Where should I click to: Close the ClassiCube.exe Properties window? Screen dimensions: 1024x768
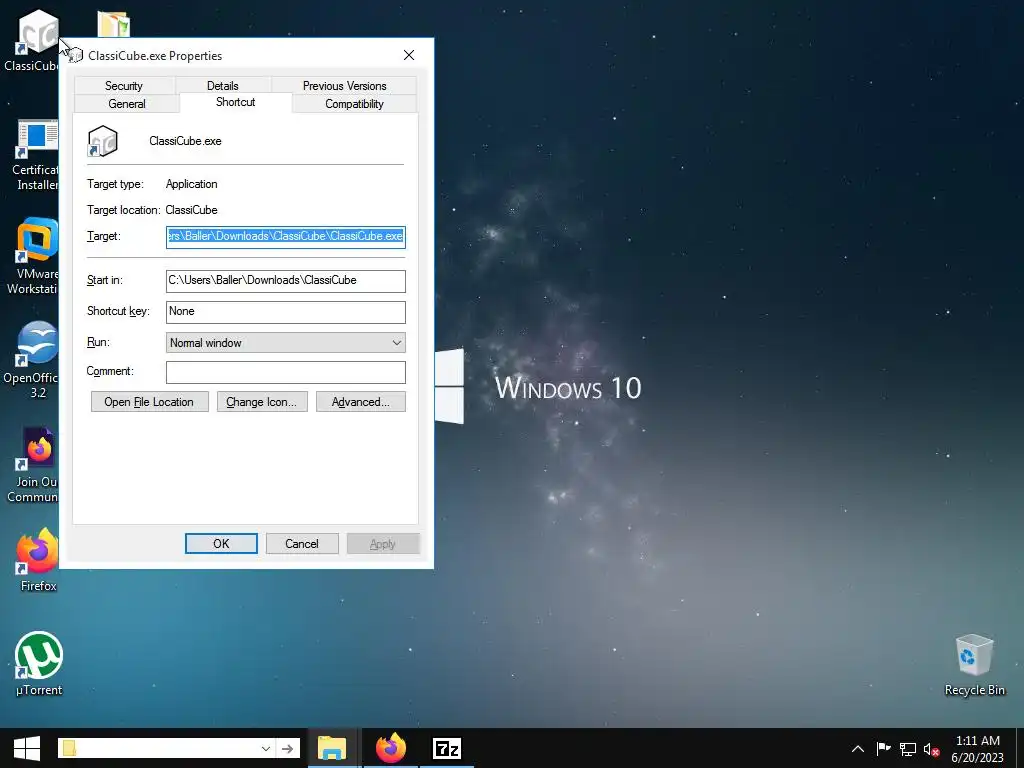409,56
